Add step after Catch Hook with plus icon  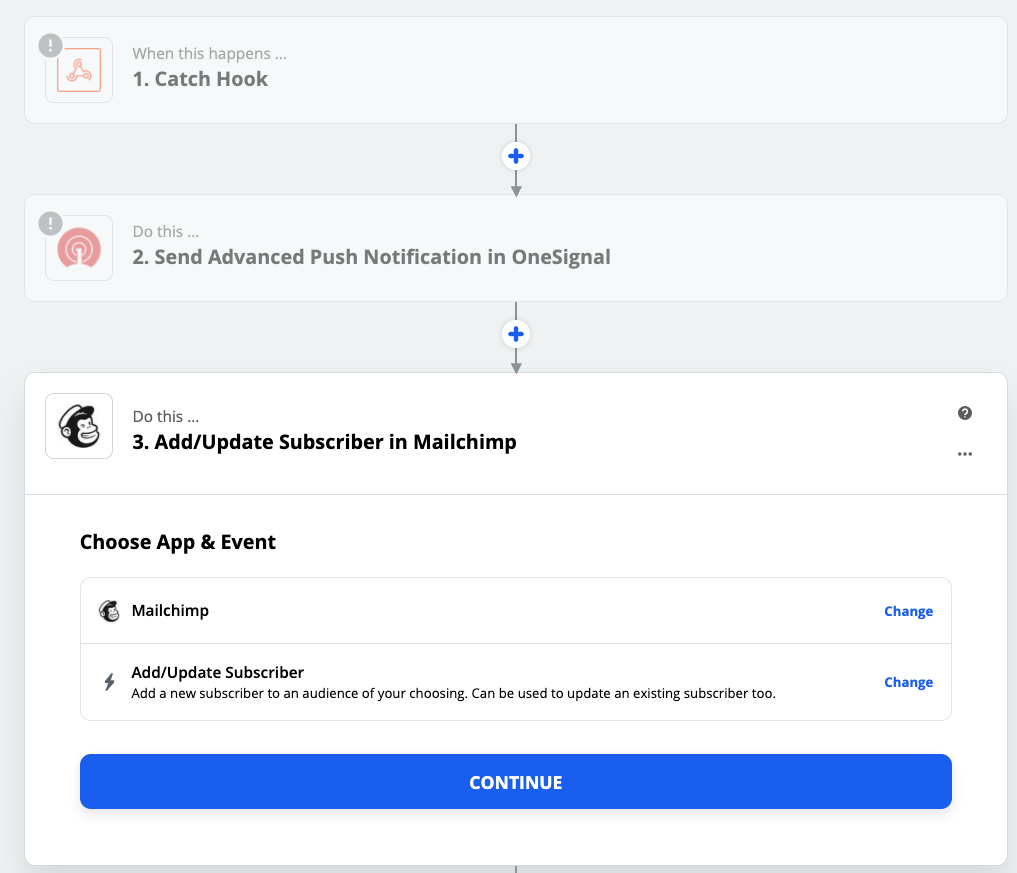click(516, 157)
